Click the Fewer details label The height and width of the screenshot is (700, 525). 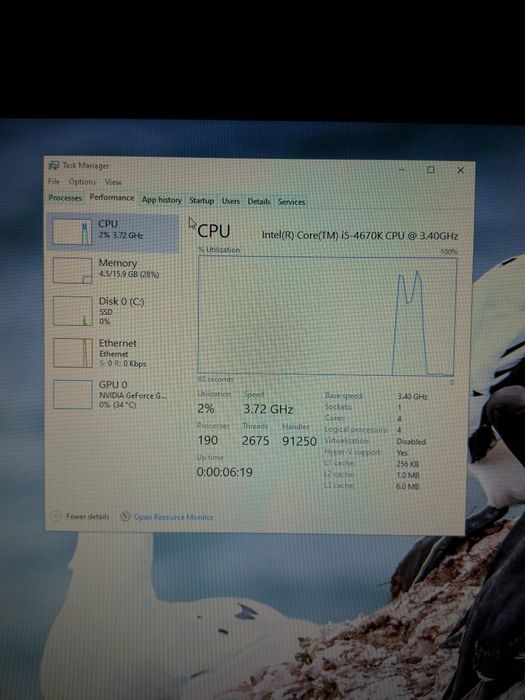pyautogui.click(x=88, y=517)
